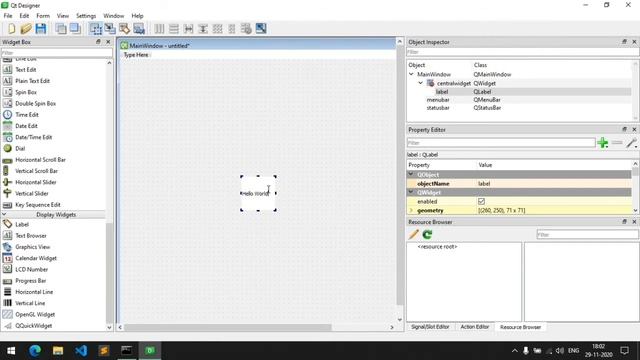
Task: Edit resources with pencil icon
Action: coord(413,234)
